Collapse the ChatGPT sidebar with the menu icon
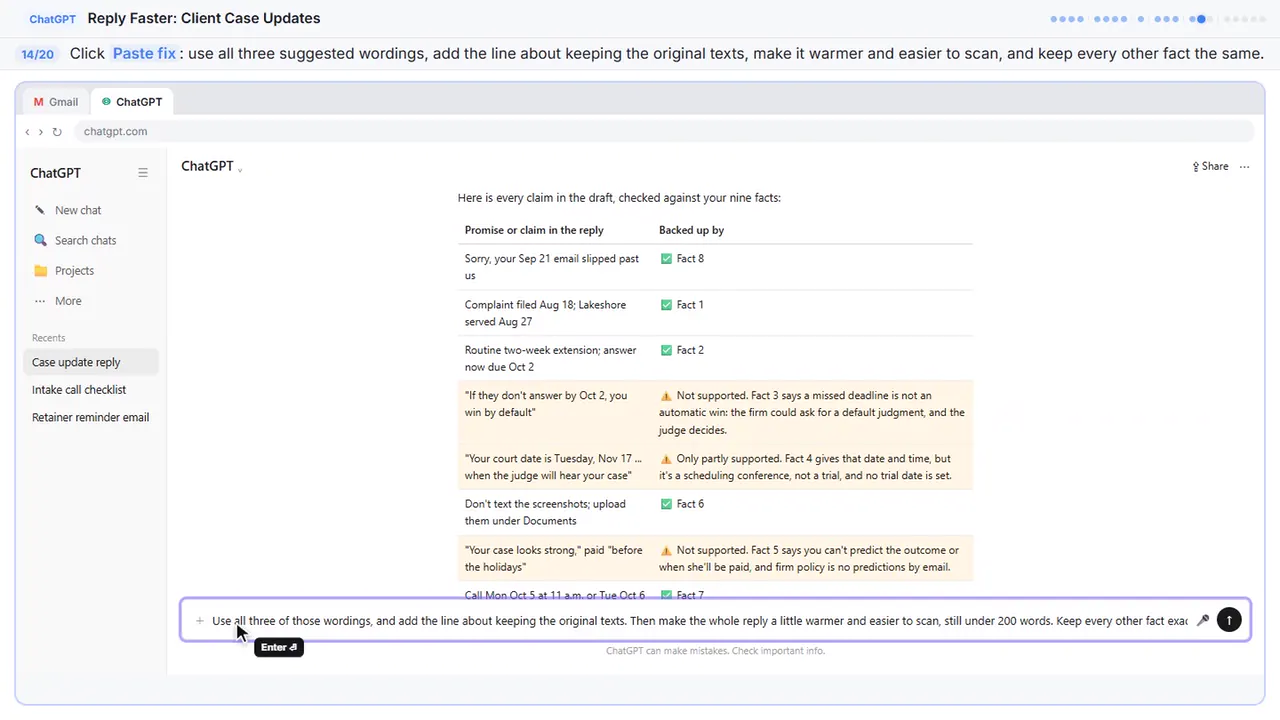This screenshot has width=1280, height=720. (143, 173)
